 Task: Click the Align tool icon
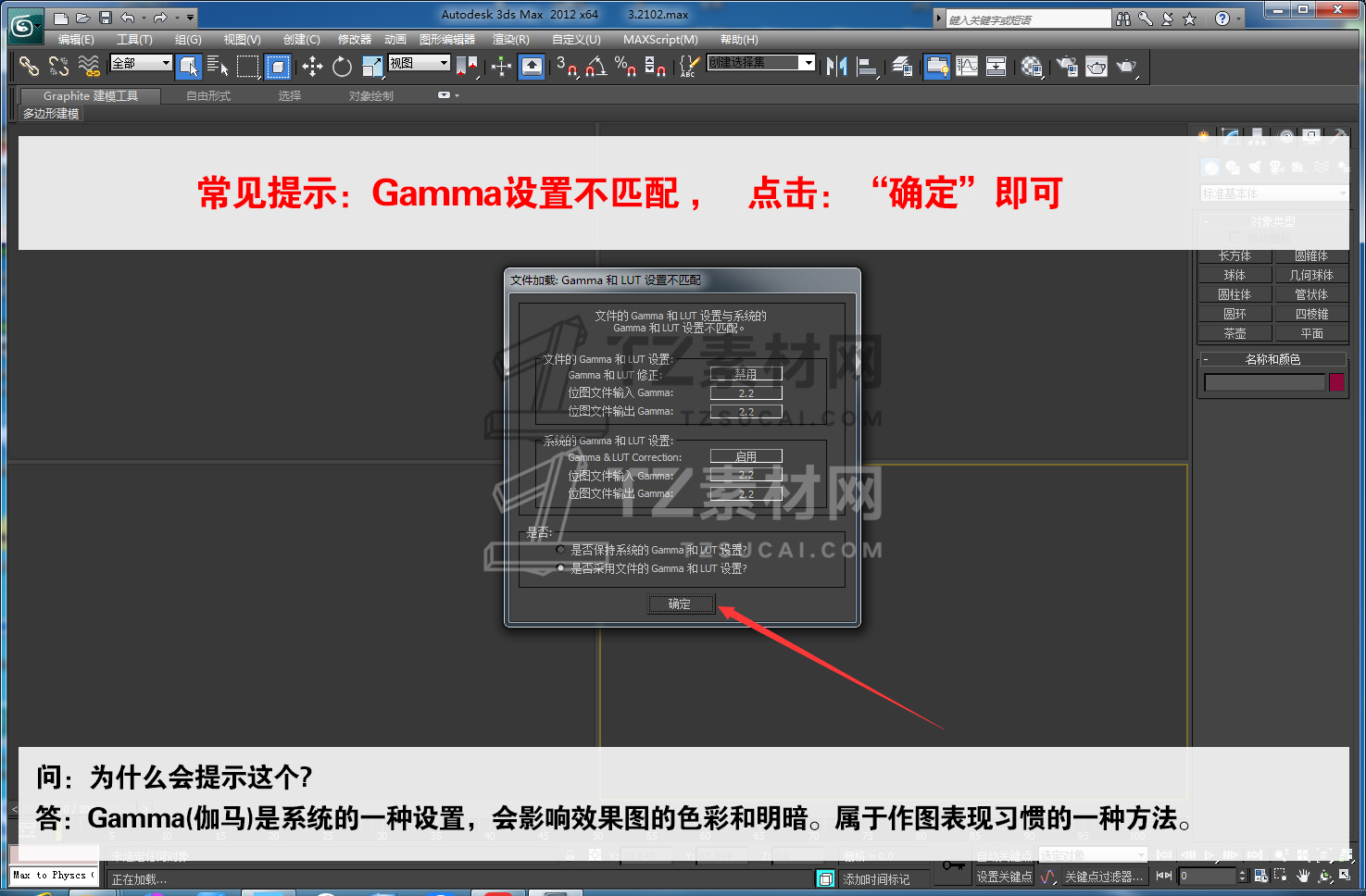point(868,66)
